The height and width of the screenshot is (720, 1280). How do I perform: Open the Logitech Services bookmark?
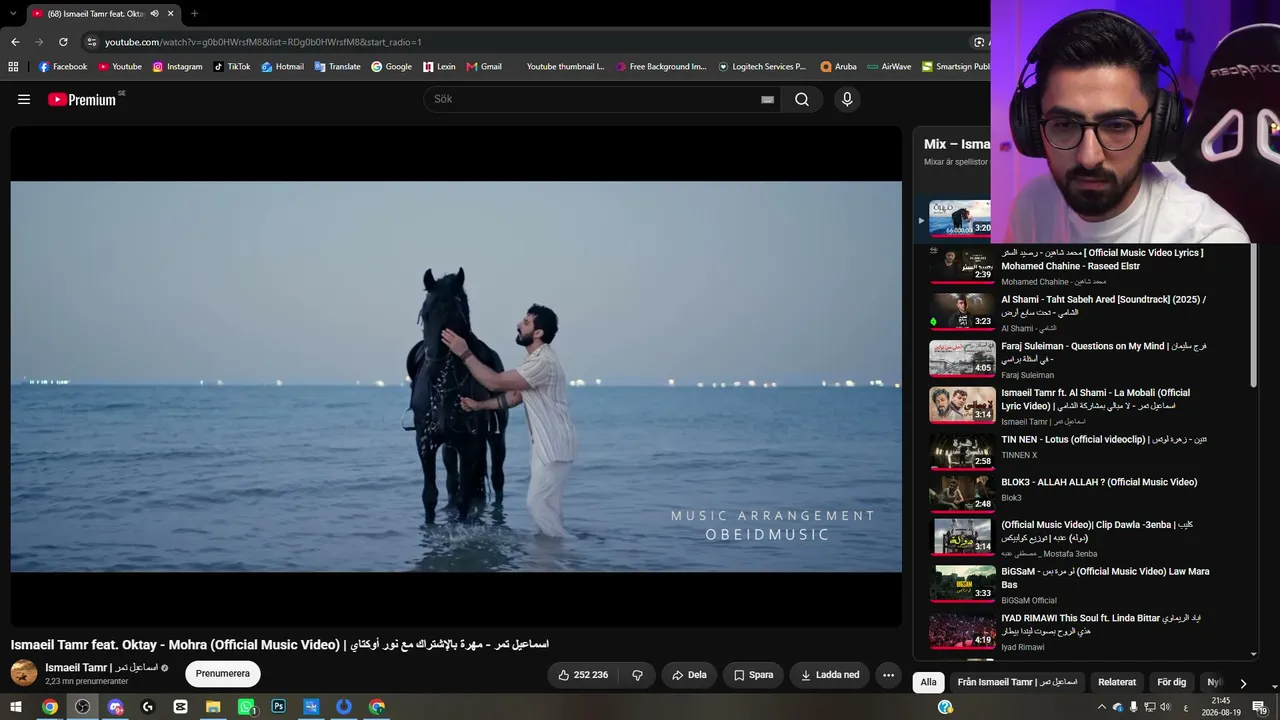[x=761, y=67]
